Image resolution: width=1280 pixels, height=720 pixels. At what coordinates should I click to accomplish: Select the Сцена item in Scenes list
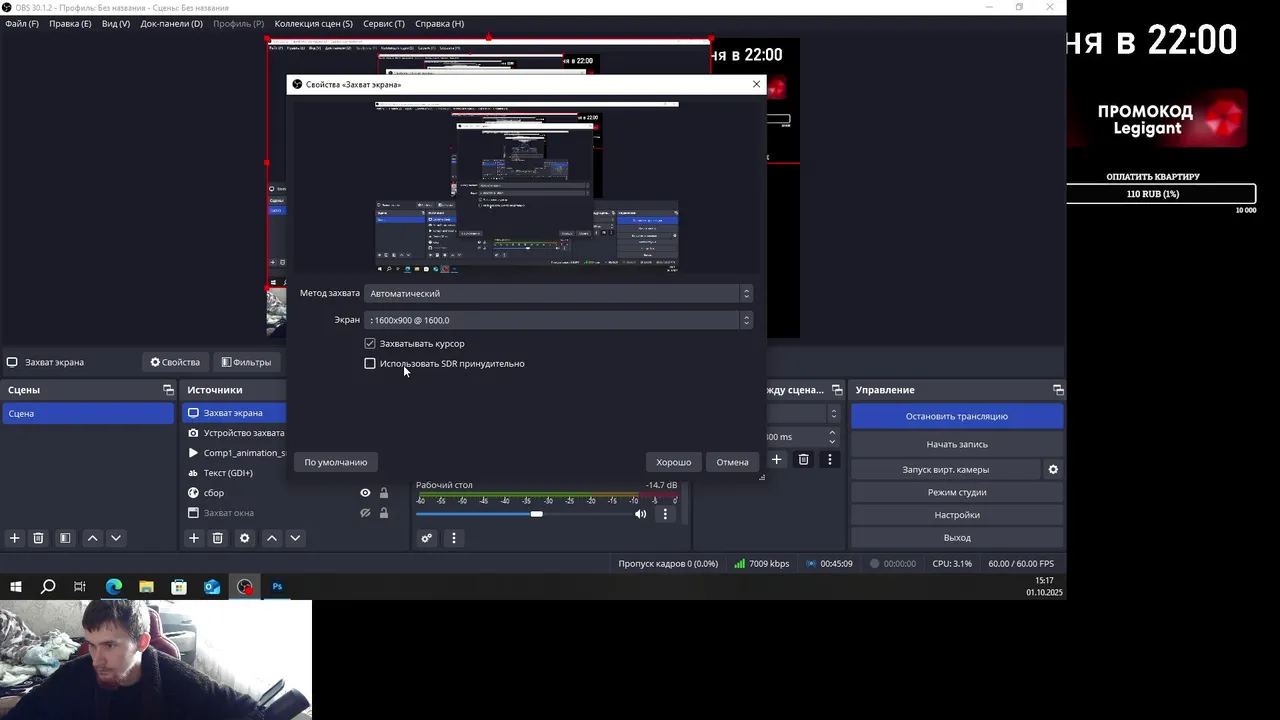(x=88, y=413)
